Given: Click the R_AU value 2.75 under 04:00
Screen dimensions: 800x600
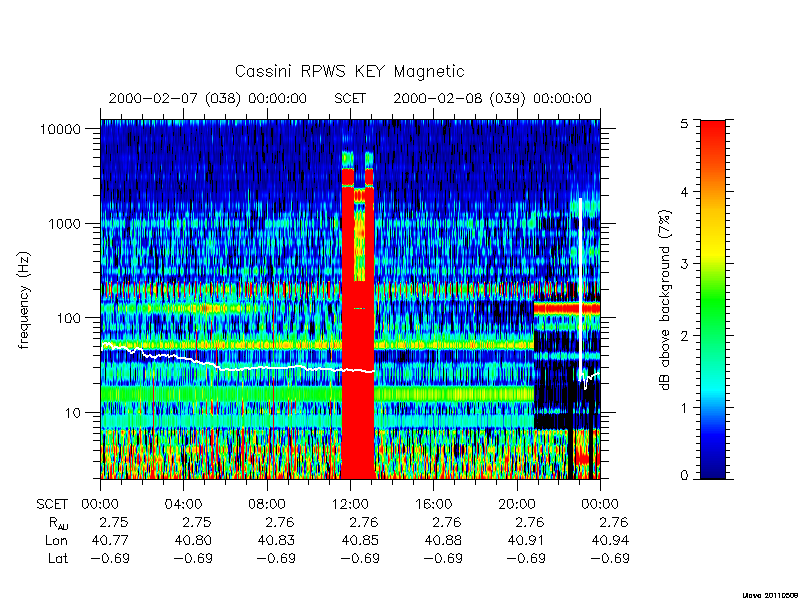Looking at the screenshot, I should (x=197, y=522).
